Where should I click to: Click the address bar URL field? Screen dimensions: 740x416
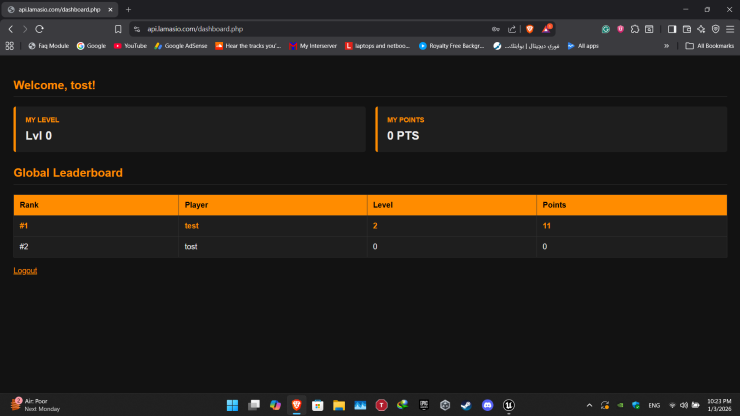(300, 29)
